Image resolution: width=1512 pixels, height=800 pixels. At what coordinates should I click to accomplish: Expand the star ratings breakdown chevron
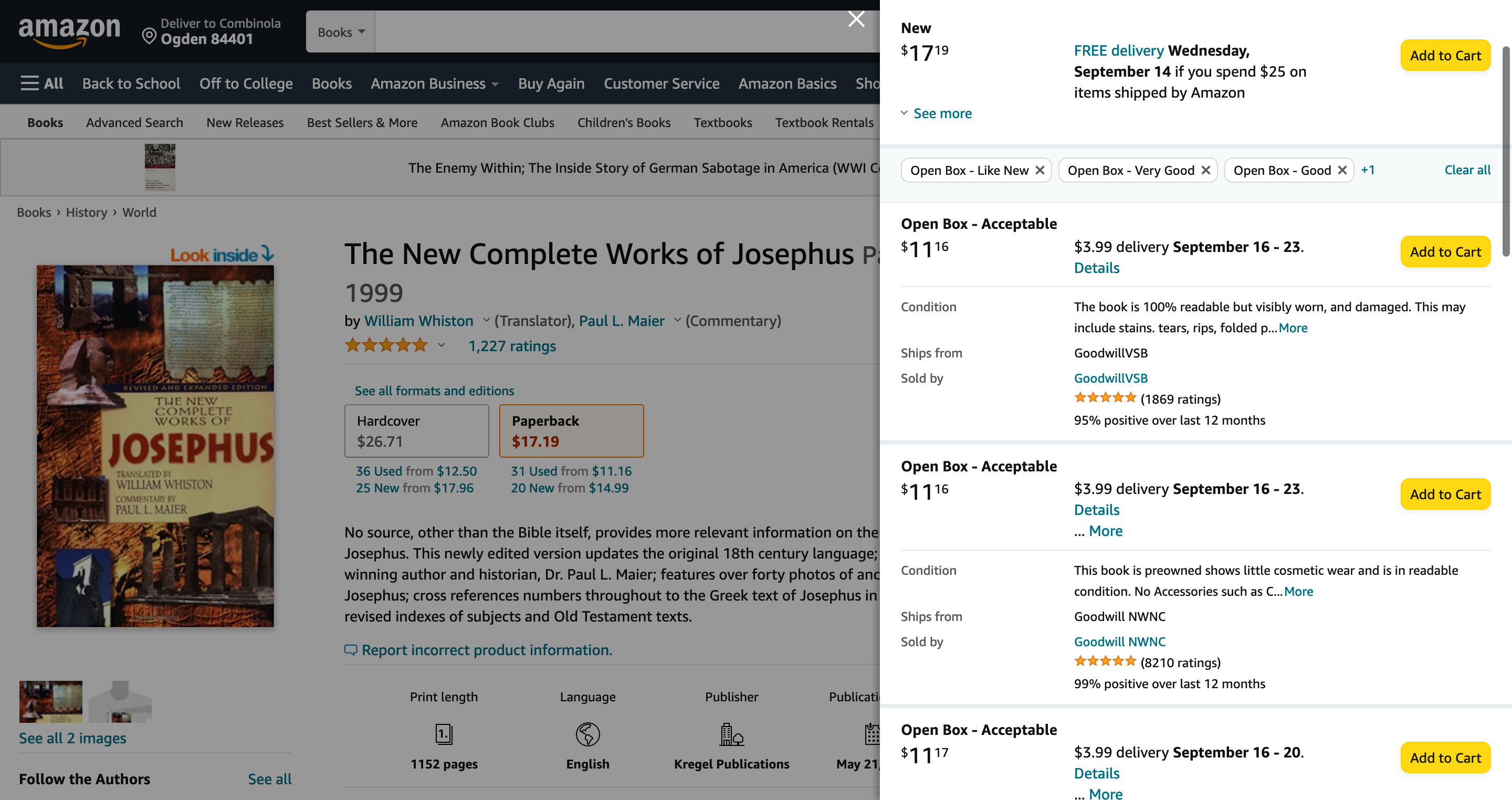tap(442, 346)
